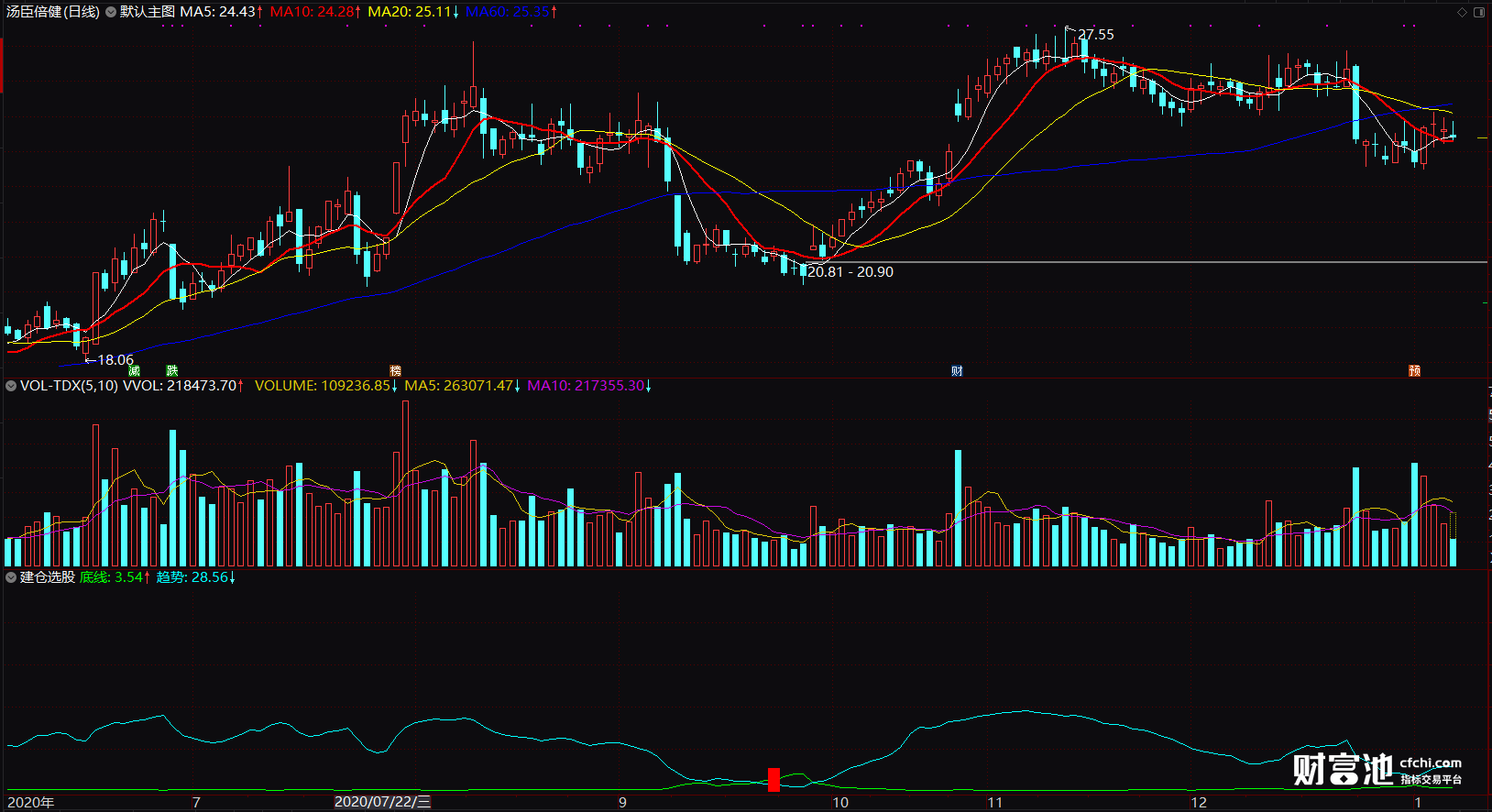Click the green 减 event marker

pyautogui.click(x=135, y=370)
